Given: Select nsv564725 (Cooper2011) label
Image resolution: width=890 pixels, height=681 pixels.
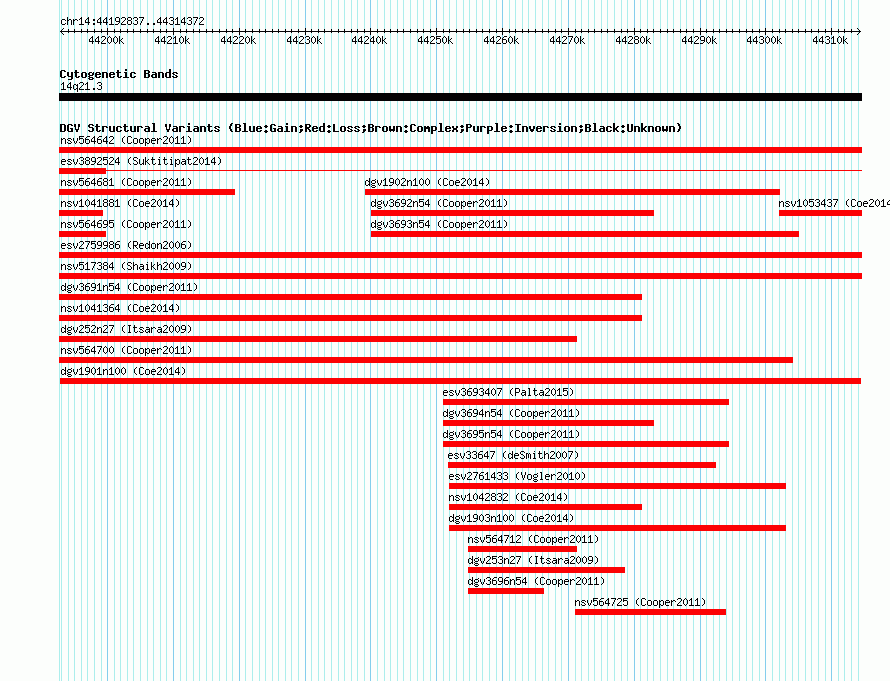Looking at the screenshot, I should coord(640,602).
